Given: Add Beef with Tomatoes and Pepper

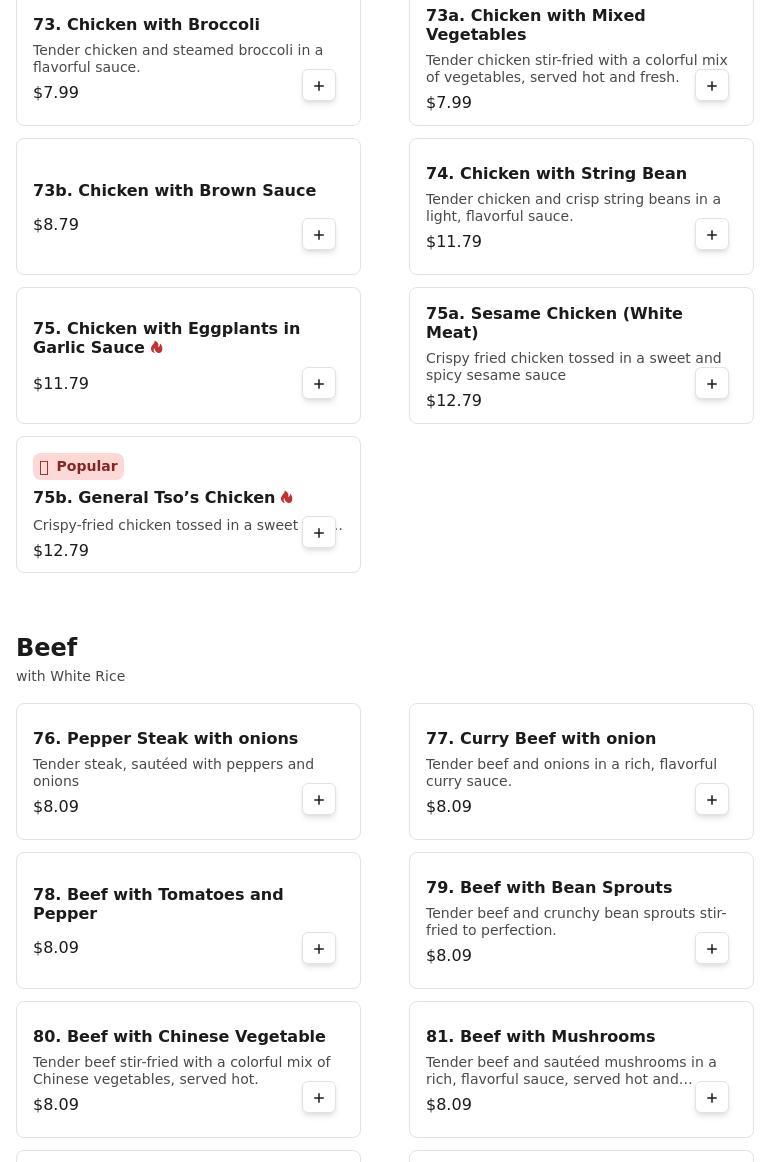Looking at the screenshot, I should click(x=319, y=949).
